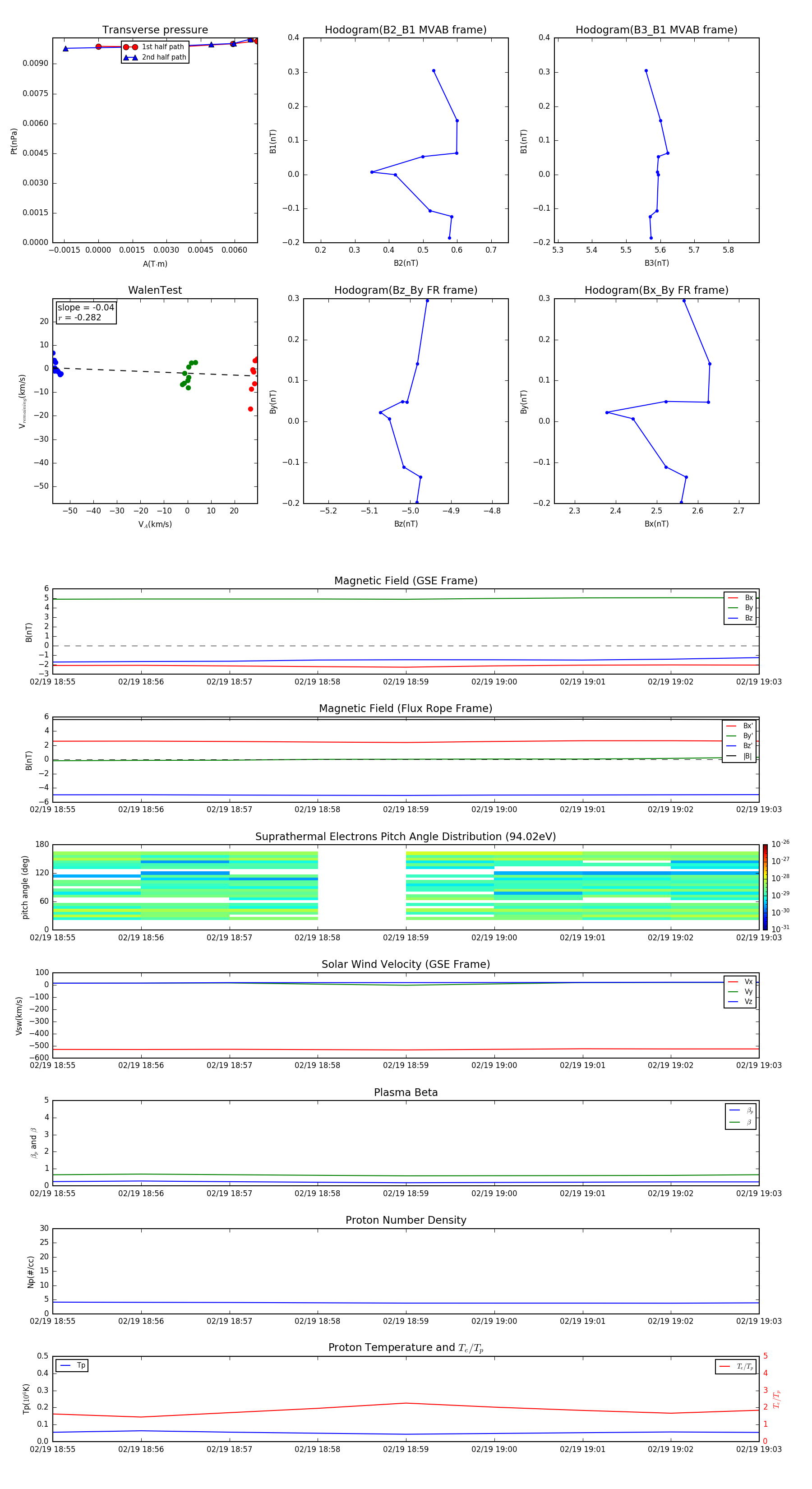Click the 'Hodogram(Bx_By FR frame)' title
The height and width of the screenshot is (1489, 812).
(x=656, y=290)
